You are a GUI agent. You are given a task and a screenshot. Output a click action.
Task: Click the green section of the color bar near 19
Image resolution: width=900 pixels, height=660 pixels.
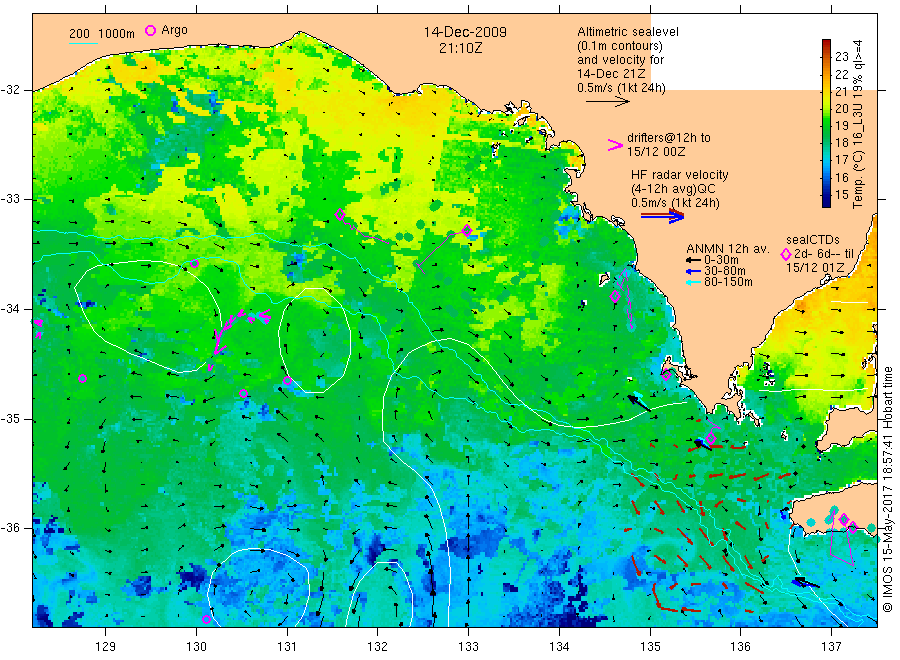[x=826, y=125]
